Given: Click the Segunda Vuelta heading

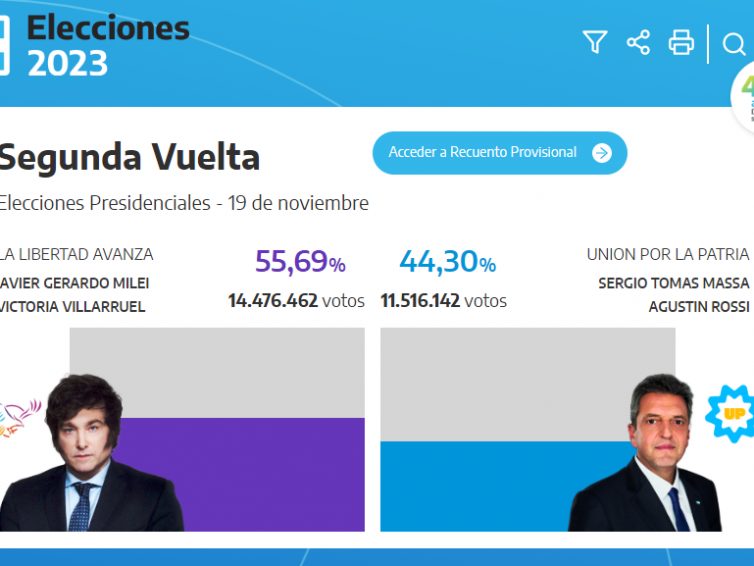Looking at the screenshot, I should [129, 157].
